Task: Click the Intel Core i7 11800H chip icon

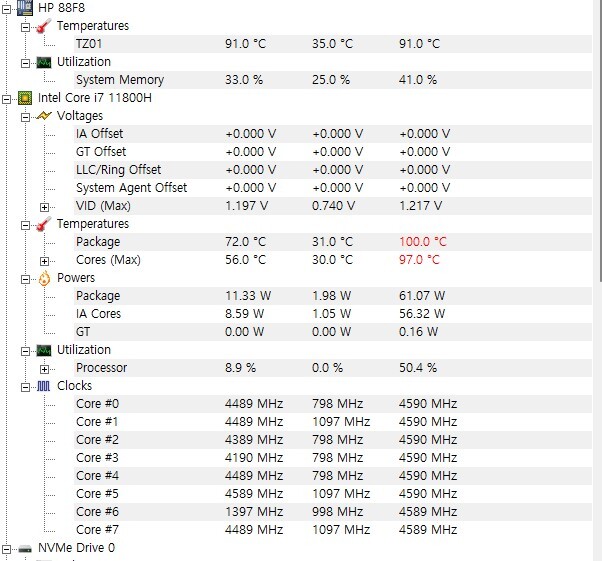Action: tap(24, 98)
